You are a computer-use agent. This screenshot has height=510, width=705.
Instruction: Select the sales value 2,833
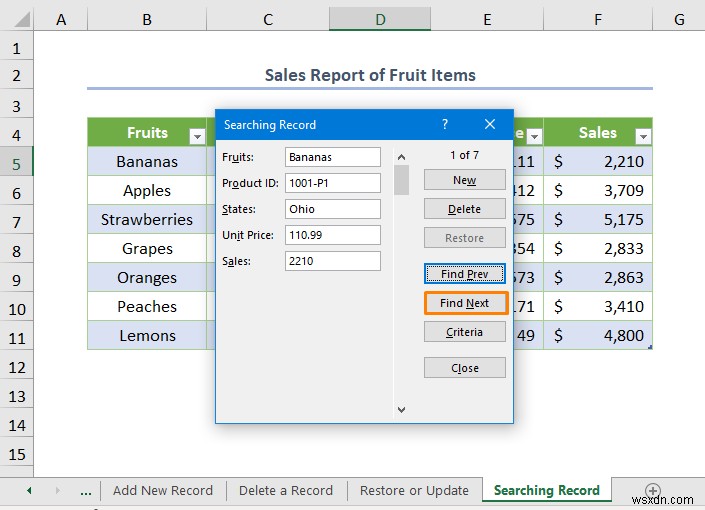(x=598, y=249)
